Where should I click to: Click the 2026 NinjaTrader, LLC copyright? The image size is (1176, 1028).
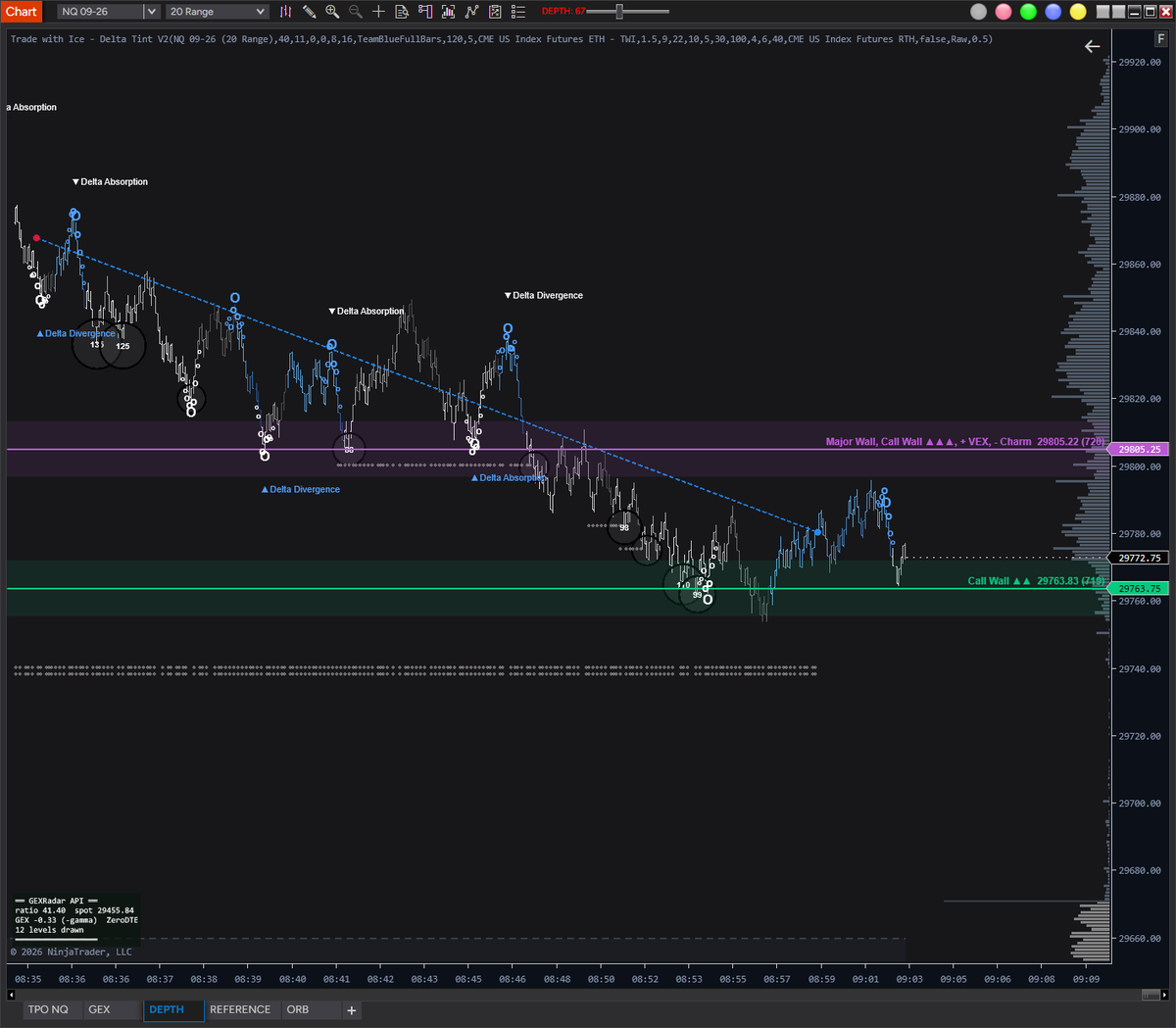pos(71,952)
